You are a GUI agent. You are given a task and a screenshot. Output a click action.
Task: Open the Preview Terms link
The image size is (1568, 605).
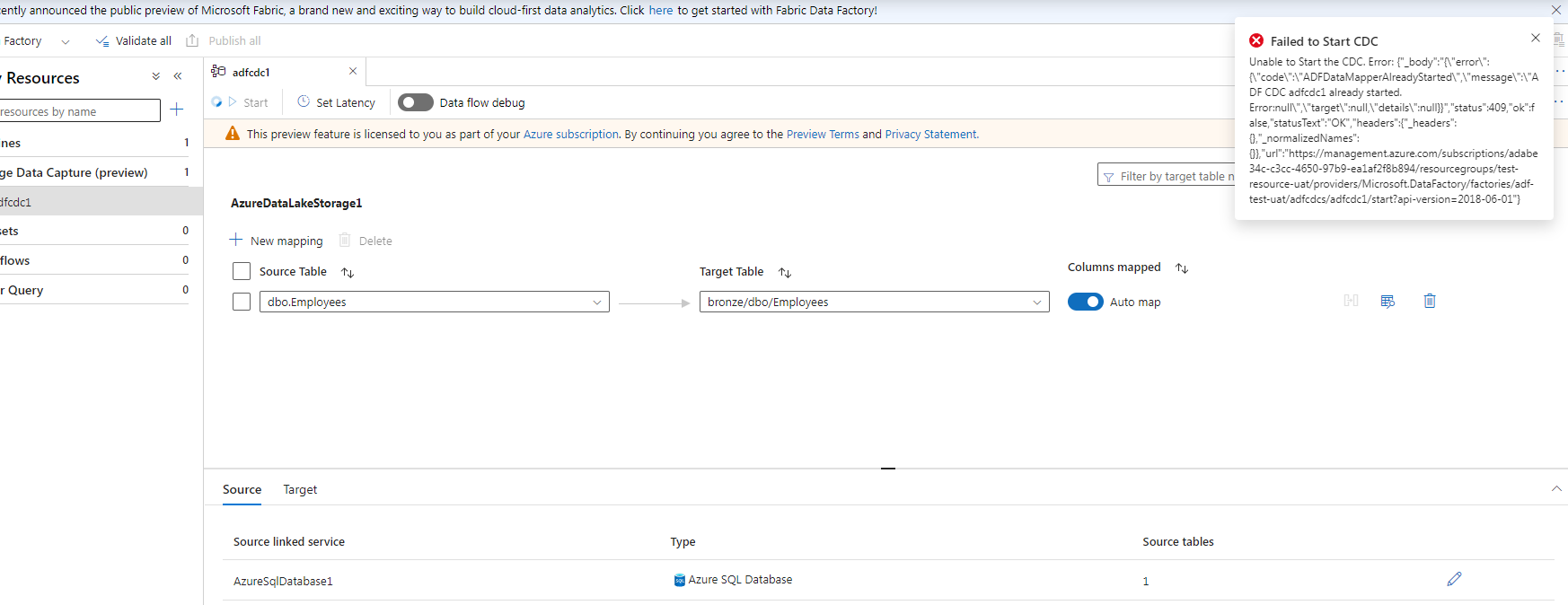pos(823,135)
